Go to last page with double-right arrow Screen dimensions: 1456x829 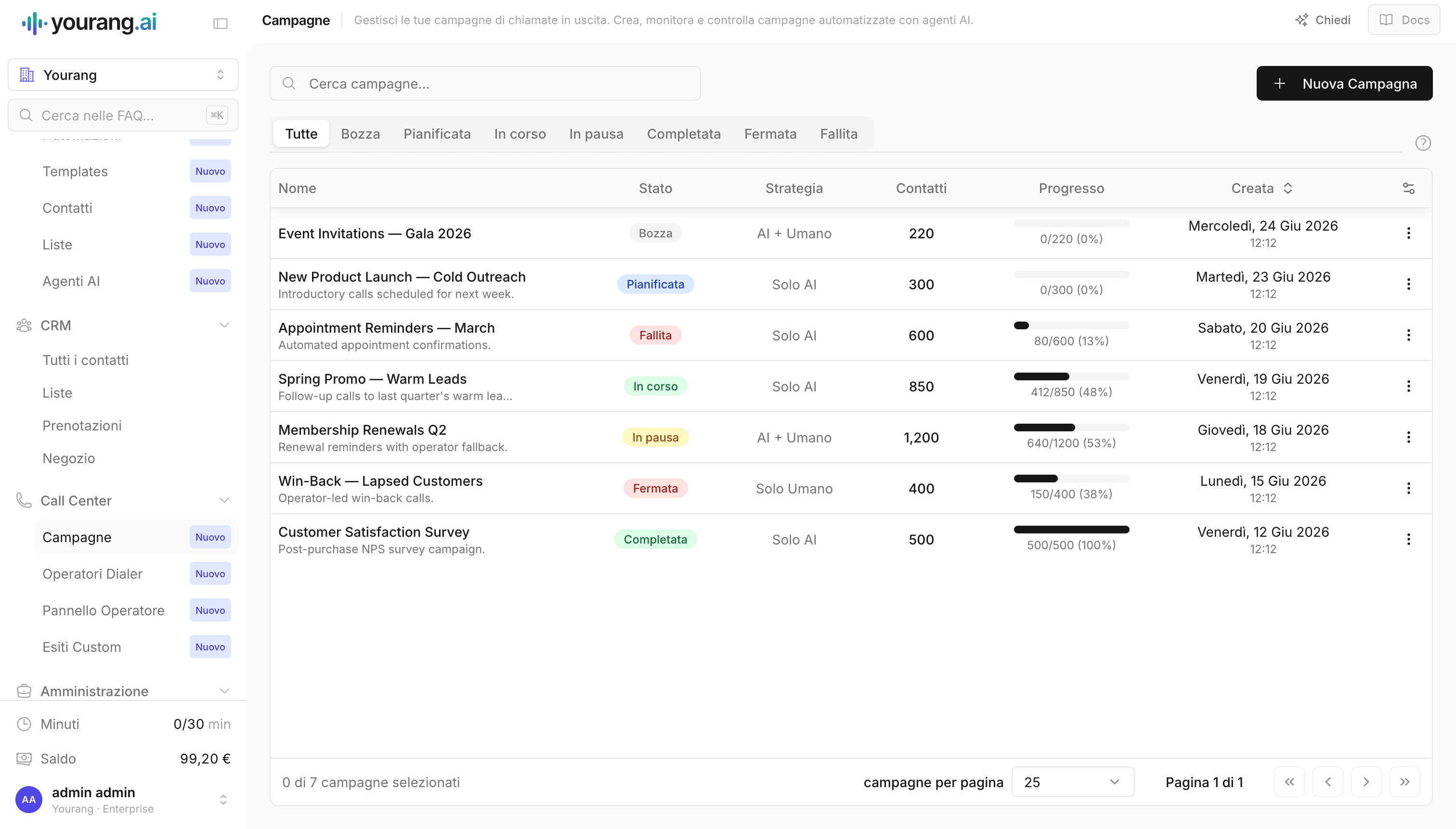point(1404,782)
